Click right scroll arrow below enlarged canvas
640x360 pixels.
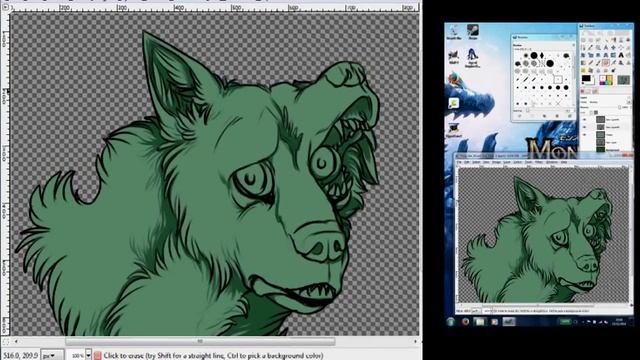(416, 341)
